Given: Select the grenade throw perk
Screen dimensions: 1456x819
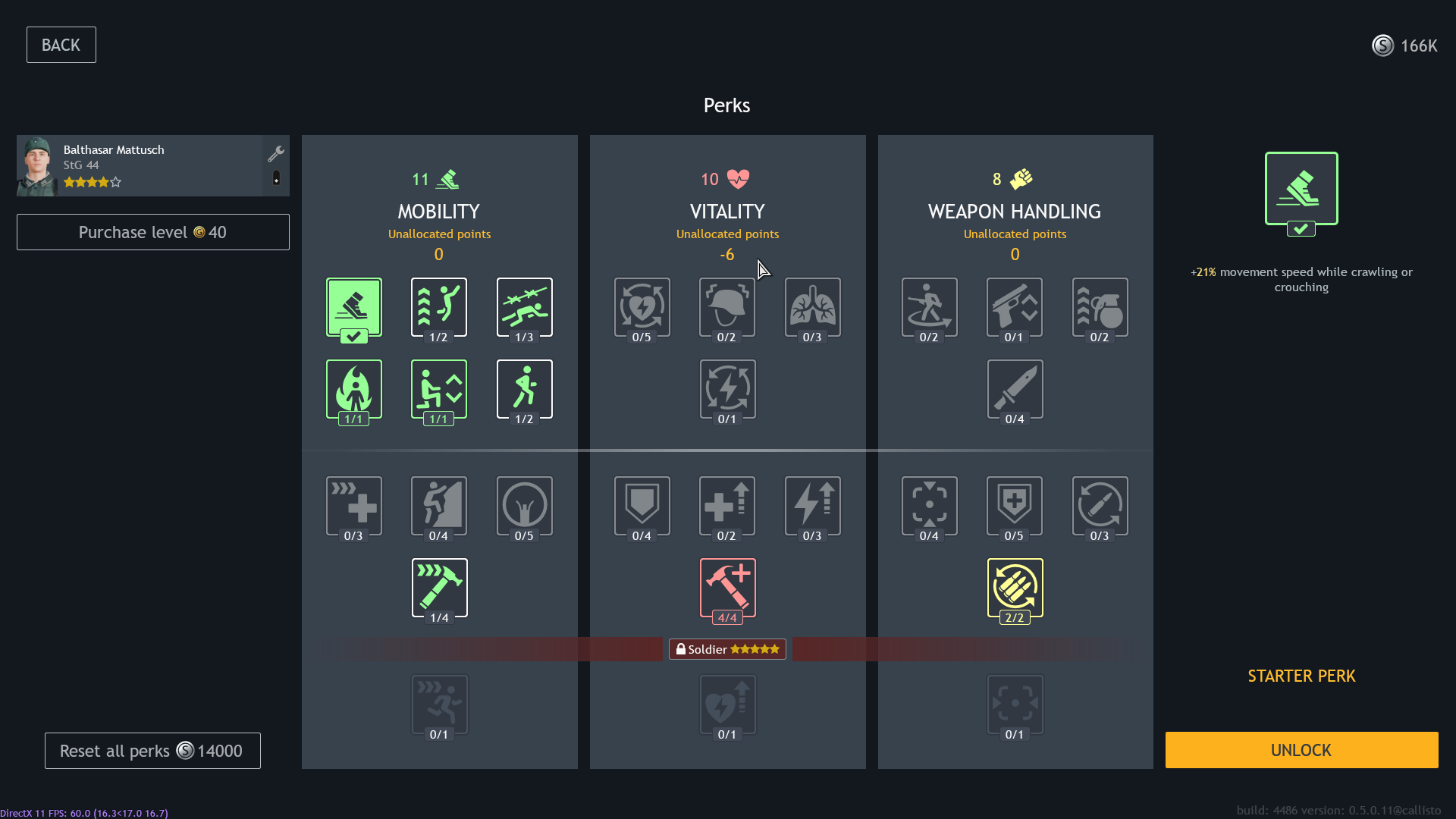Looking at the screenshot, I should pyautogui.click(x=1100, y=307).
